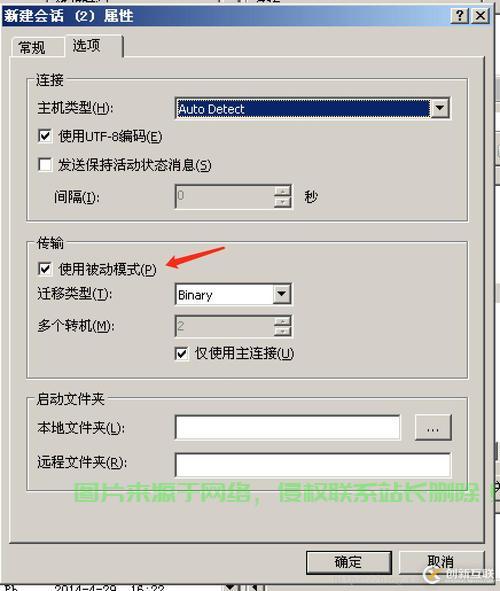
Task: Decrease 多个转机 spinner value
Action: (283, 331)
